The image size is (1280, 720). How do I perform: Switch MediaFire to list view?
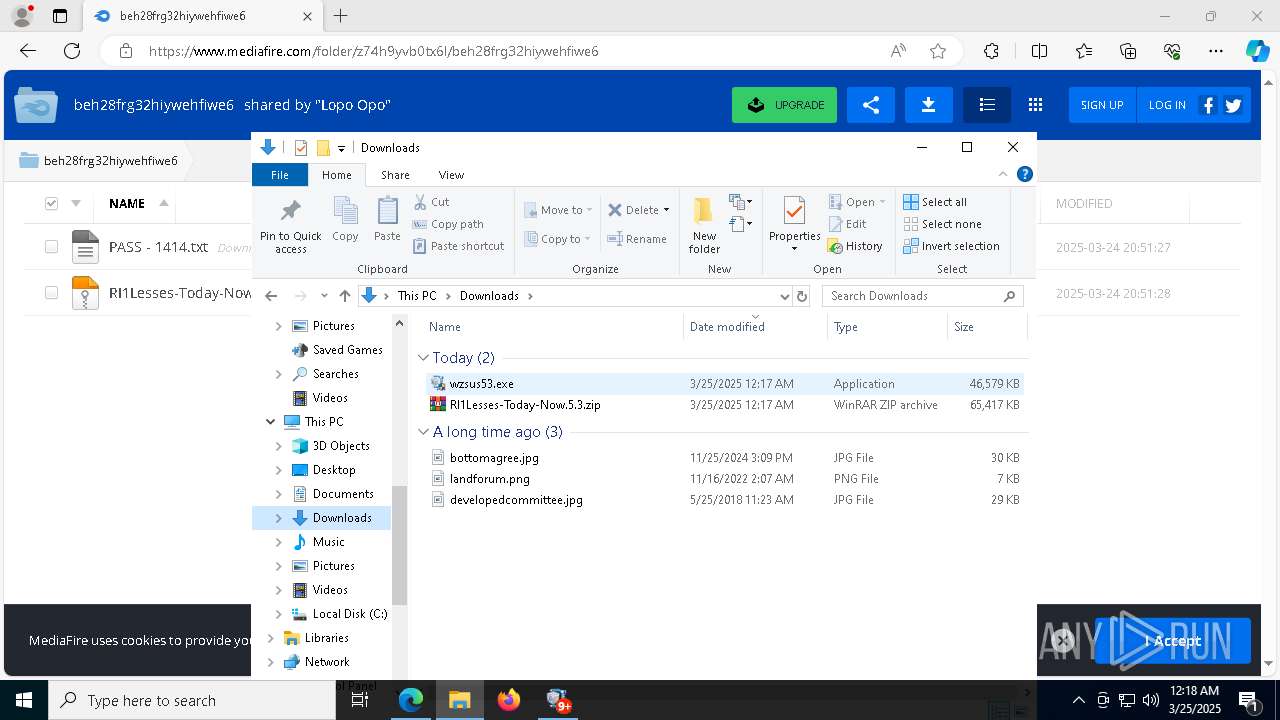click(x=987, y=105)
